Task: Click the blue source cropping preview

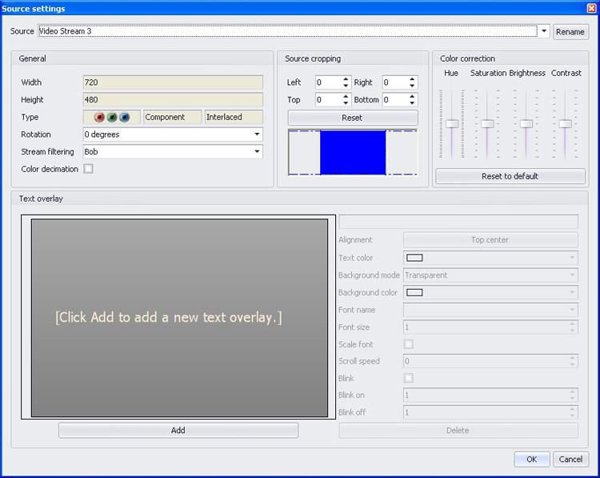Action: (x=352, y=152)
